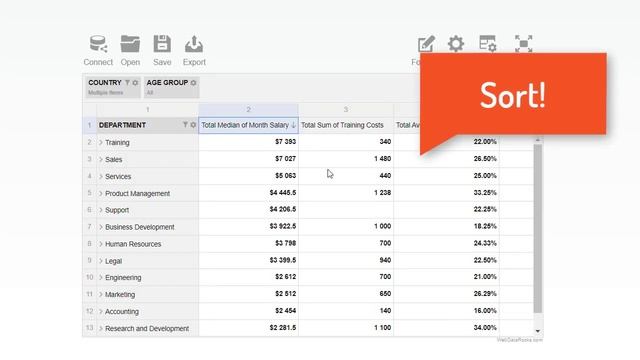The width and height of the screenshot is (640, 360).
Task: Expand the Services department row
Action: [x=101, y=176]
